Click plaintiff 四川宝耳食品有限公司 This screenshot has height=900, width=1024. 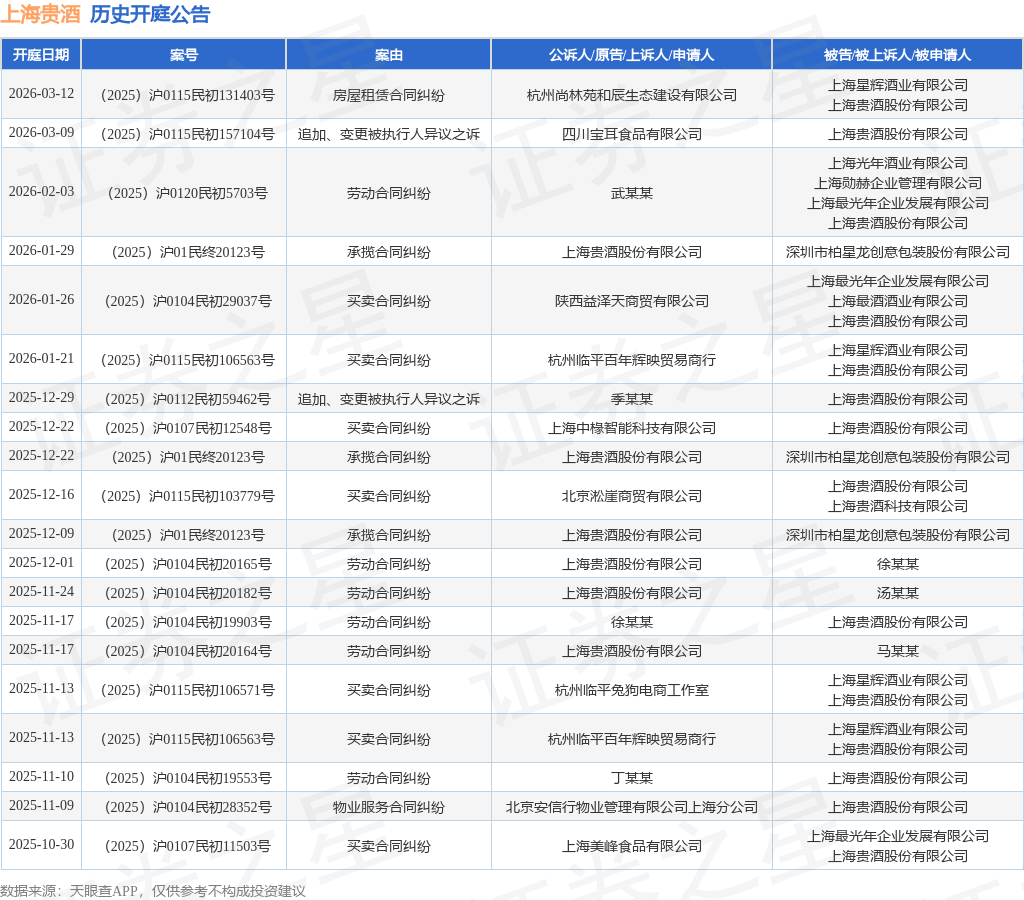coord(632,134)
